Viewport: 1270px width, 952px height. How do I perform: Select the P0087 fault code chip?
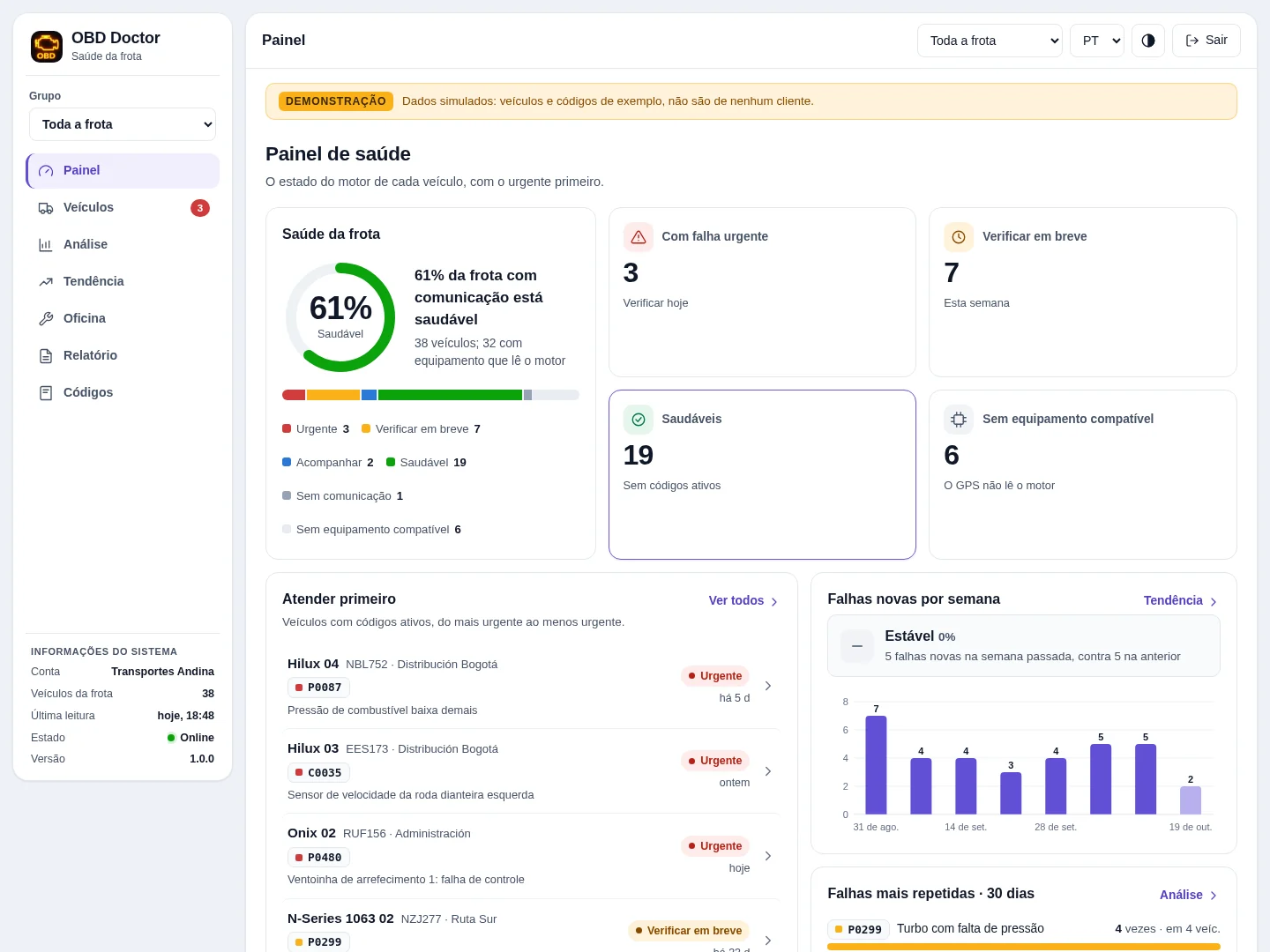click(318, 688)
